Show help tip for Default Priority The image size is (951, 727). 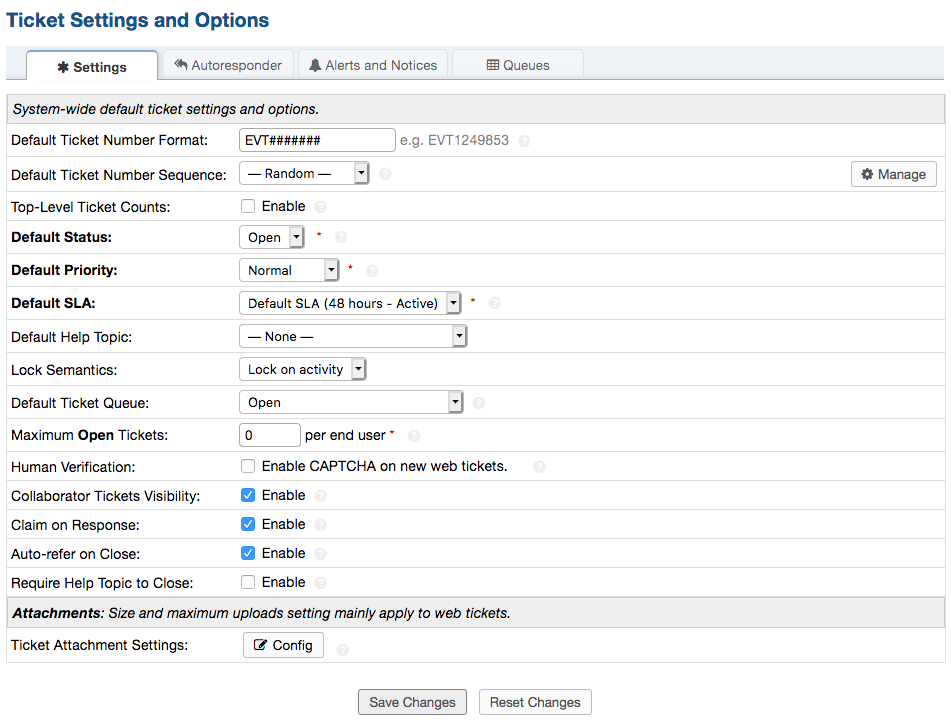click(x=372, y=270)
